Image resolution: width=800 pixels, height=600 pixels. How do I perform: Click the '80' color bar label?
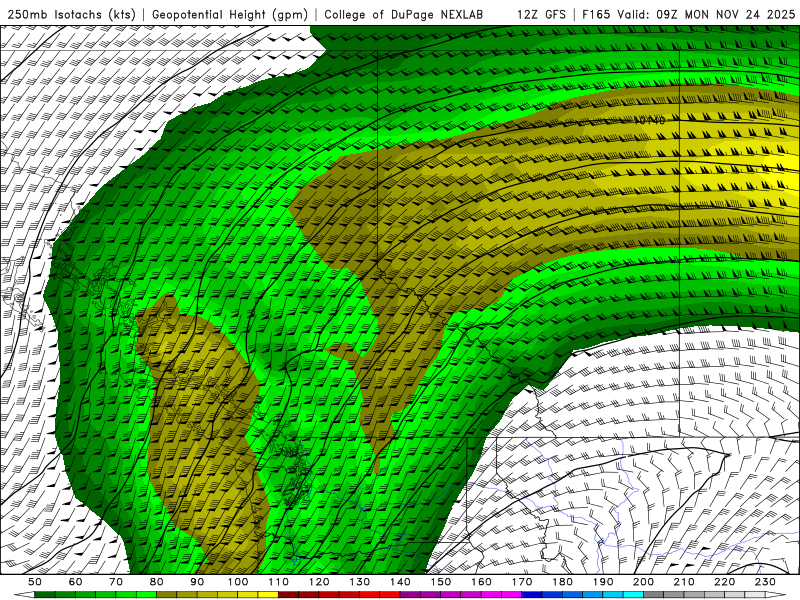tap(157, 582)
